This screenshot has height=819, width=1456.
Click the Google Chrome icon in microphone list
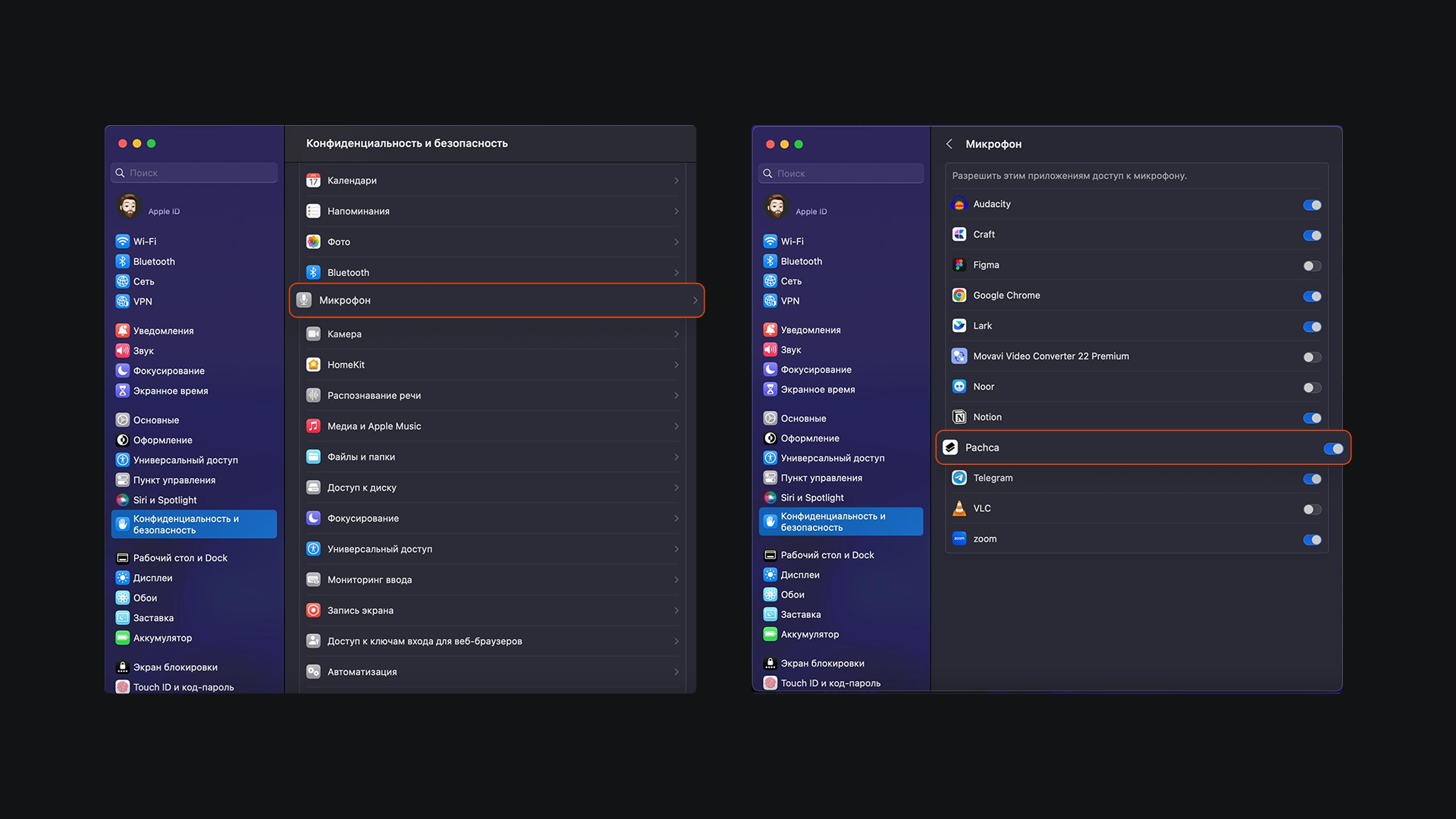[x=959, y=296]
